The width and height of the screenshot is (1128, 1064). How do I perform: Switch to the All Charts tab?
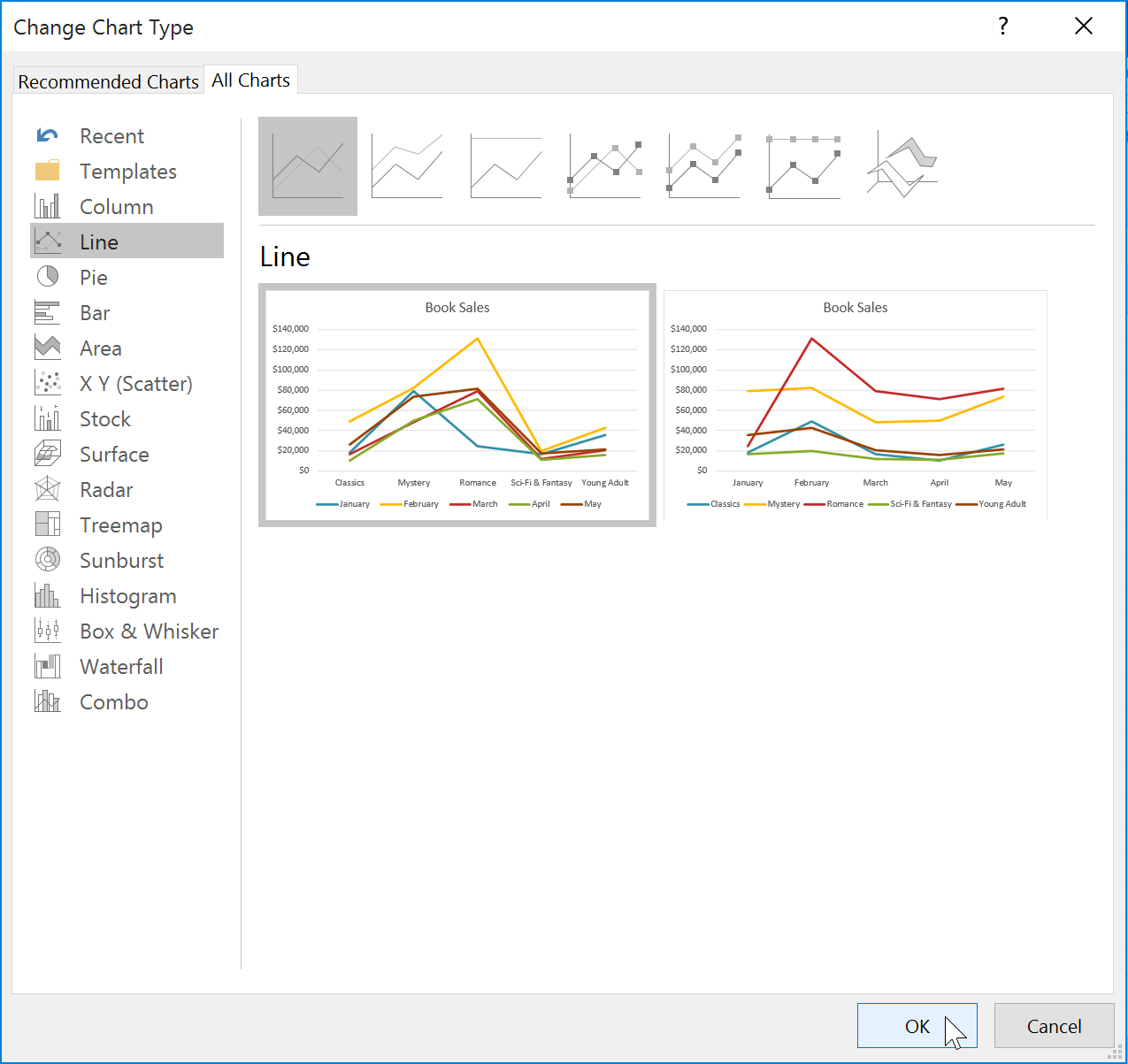[250, 80]
